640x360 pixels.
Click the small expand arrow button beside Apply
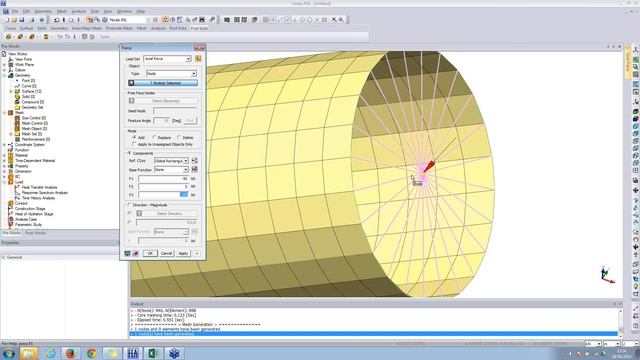coord(196,253)
